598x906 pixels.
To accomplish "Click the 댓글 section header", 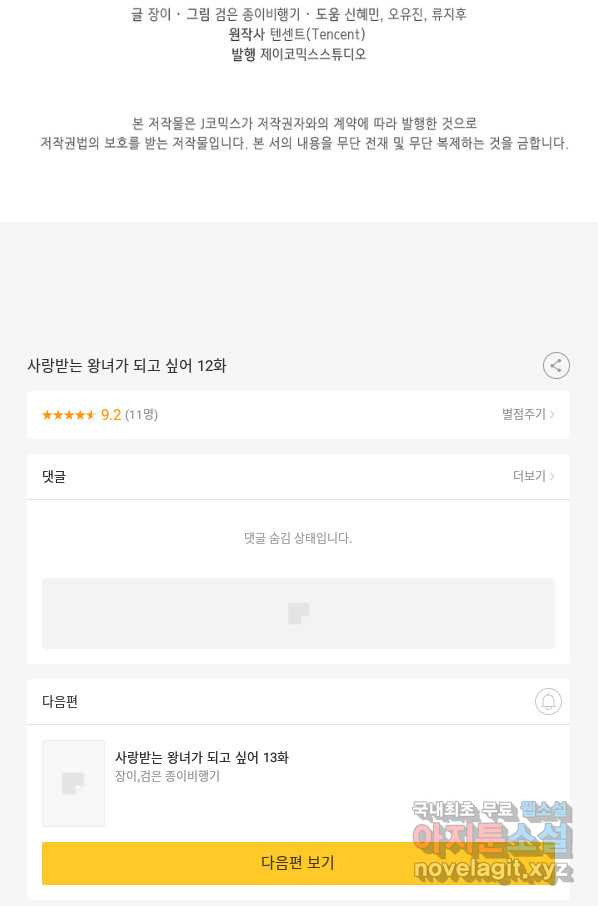I will pos(54,477).
